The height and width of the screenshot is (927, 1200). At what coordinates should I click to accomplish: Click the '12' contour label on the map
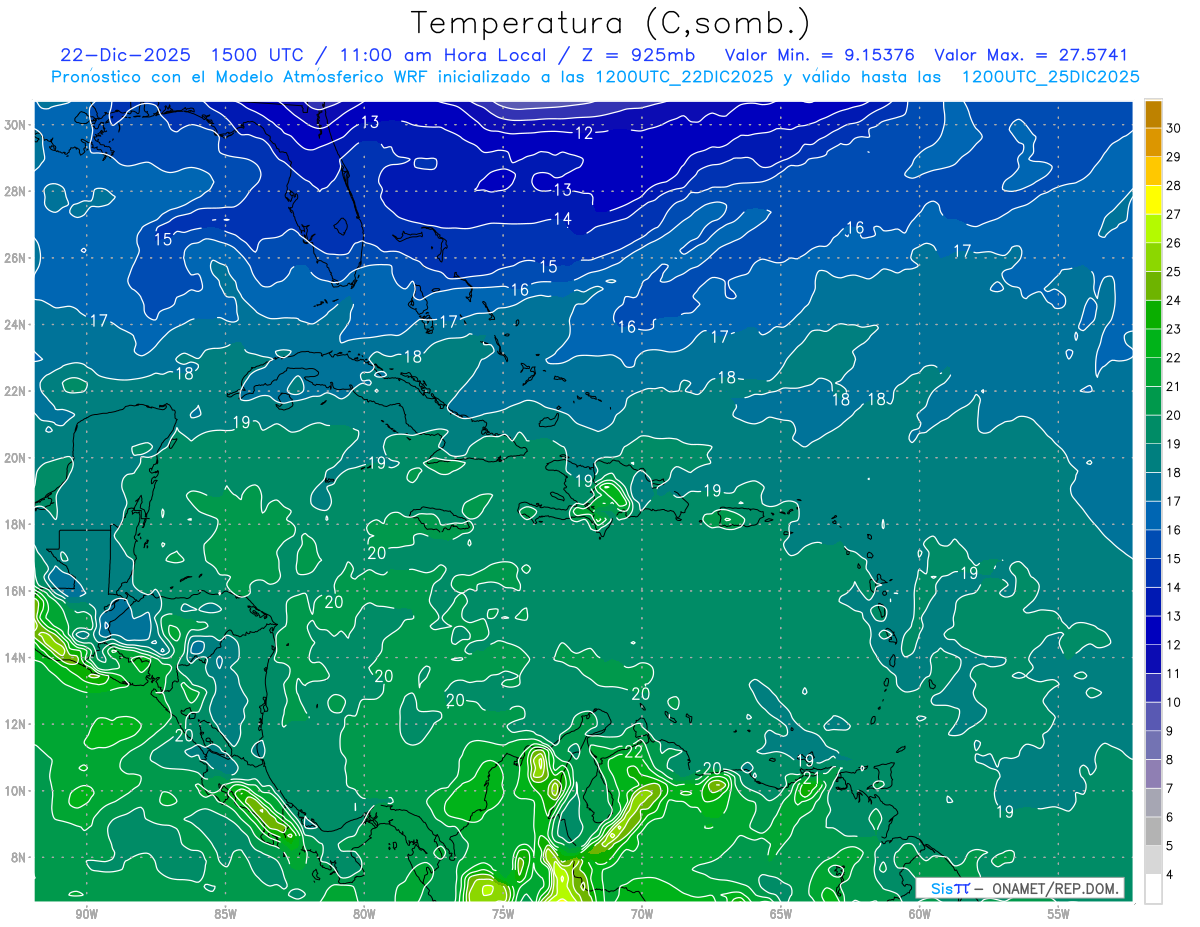tap(584, 133)
